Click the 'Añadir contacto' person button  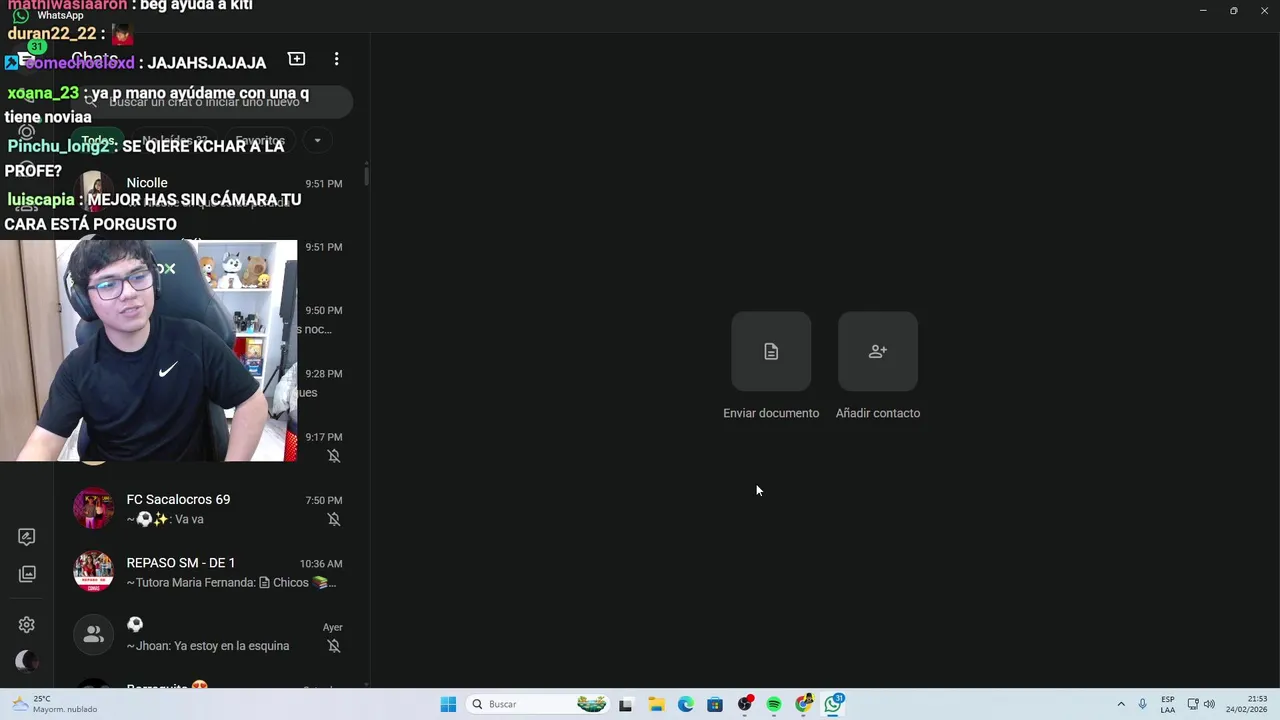(x=878, y=351)
